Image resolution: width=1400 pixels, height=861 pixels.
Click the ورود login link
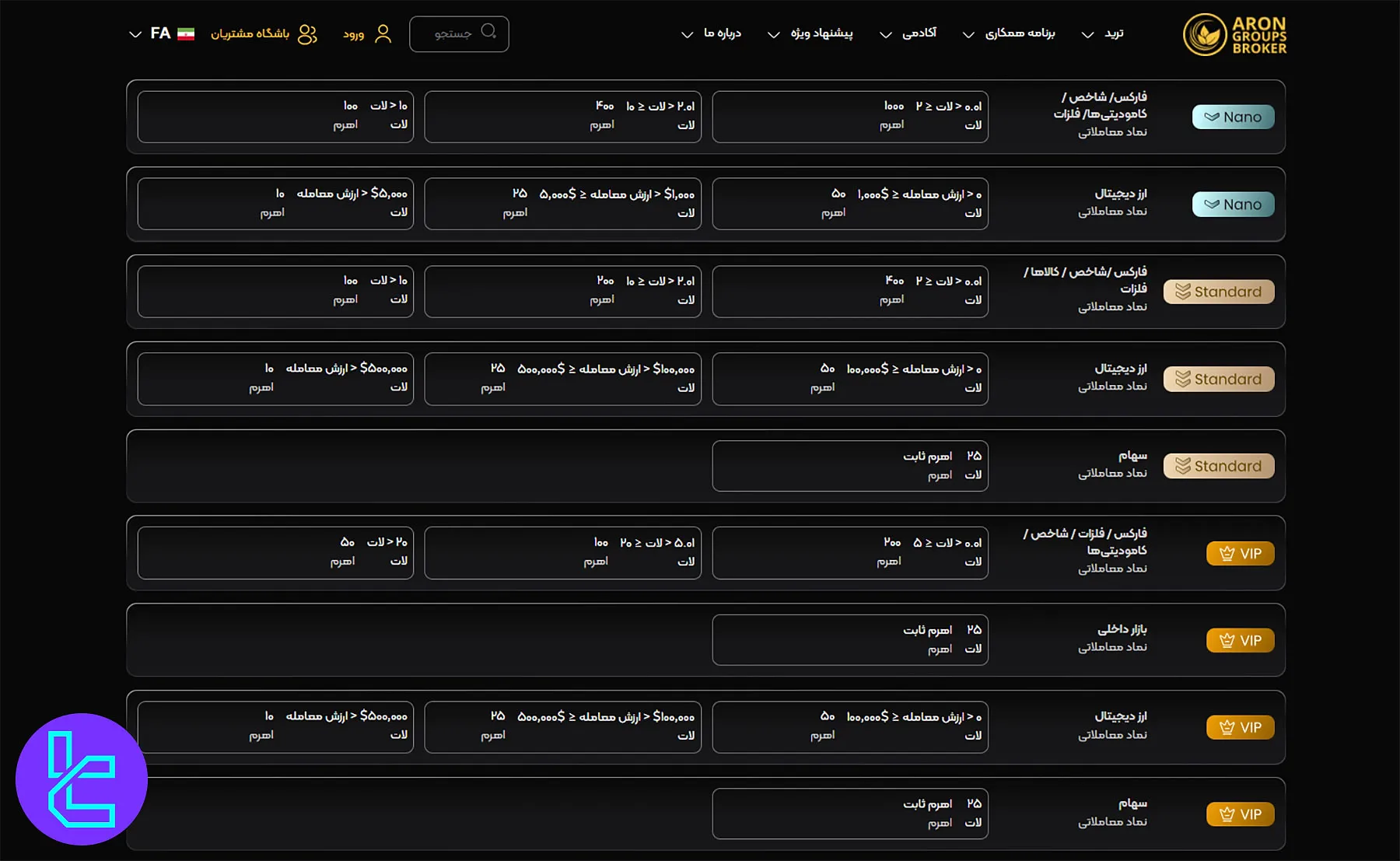354,34
